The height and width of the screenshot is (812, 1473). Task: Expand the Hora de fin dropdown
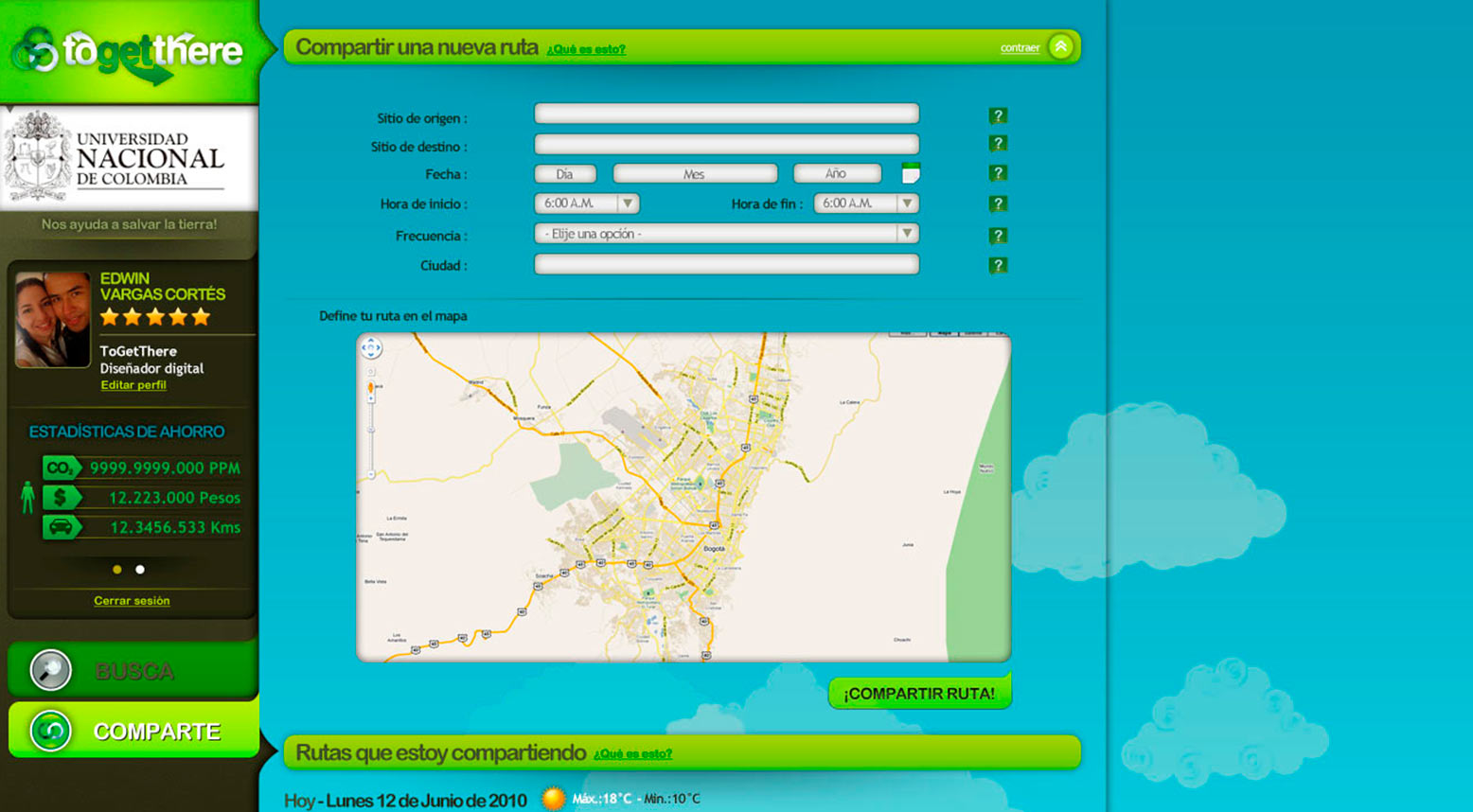pos(906,203)
